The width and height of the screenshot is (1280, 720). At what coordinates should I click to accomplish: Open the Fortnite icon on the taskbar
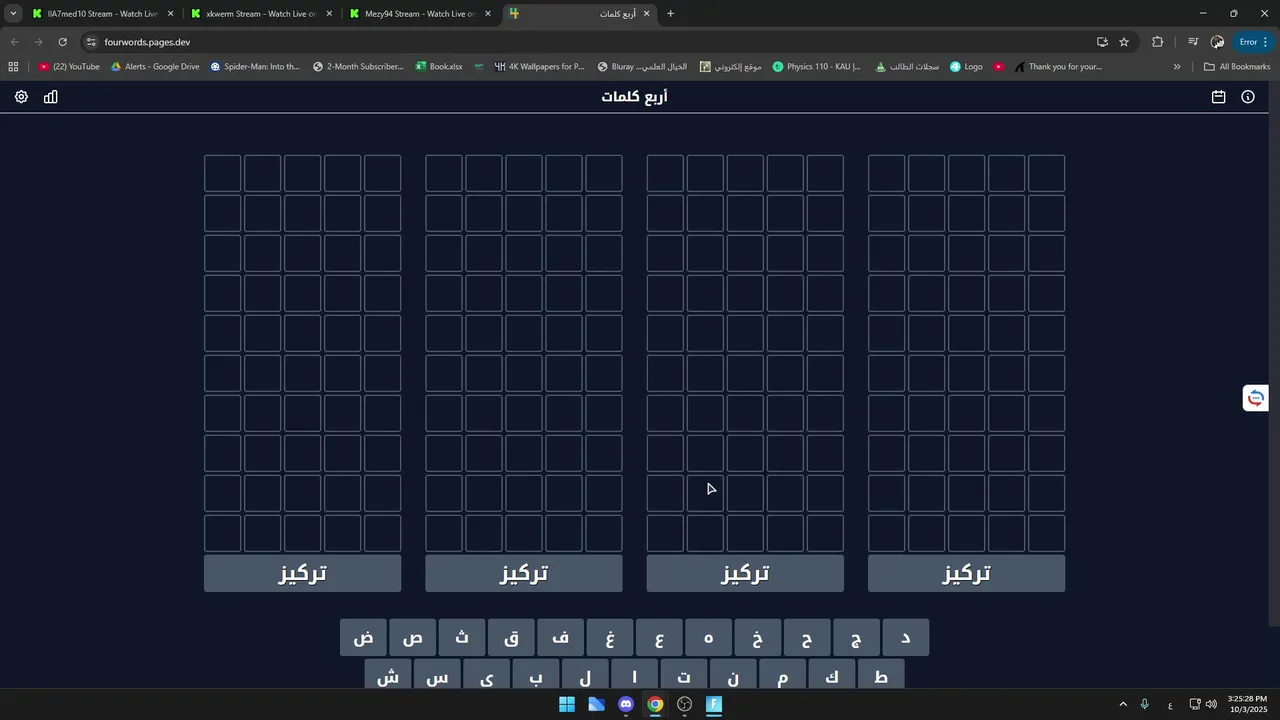pyautogui.click(x=714, y=704)
